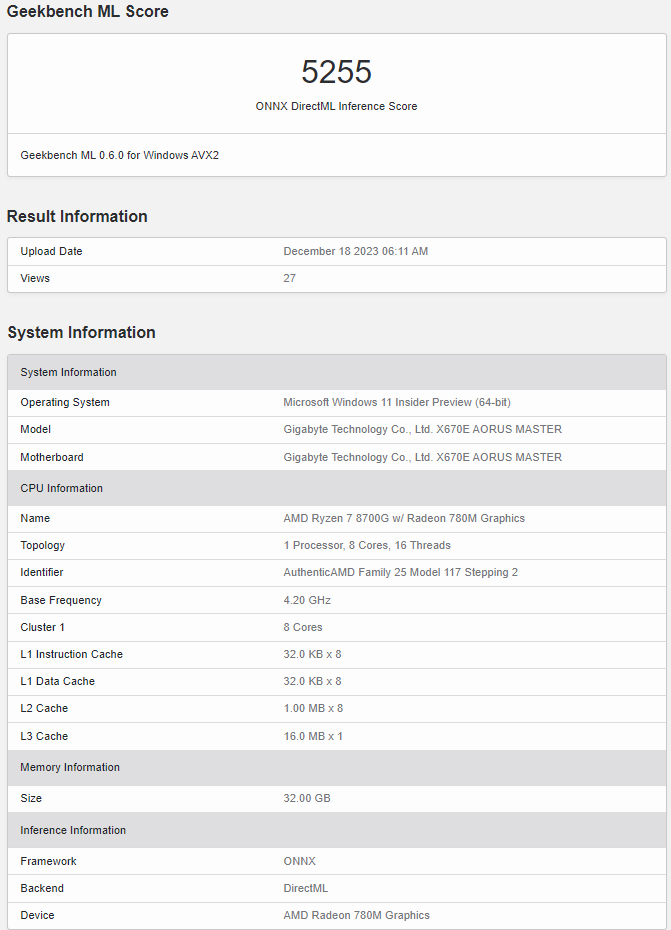This screenshot has height=930, width=671.
Task: Select the L3 Cache label
Action: click(x=44, y=736)
